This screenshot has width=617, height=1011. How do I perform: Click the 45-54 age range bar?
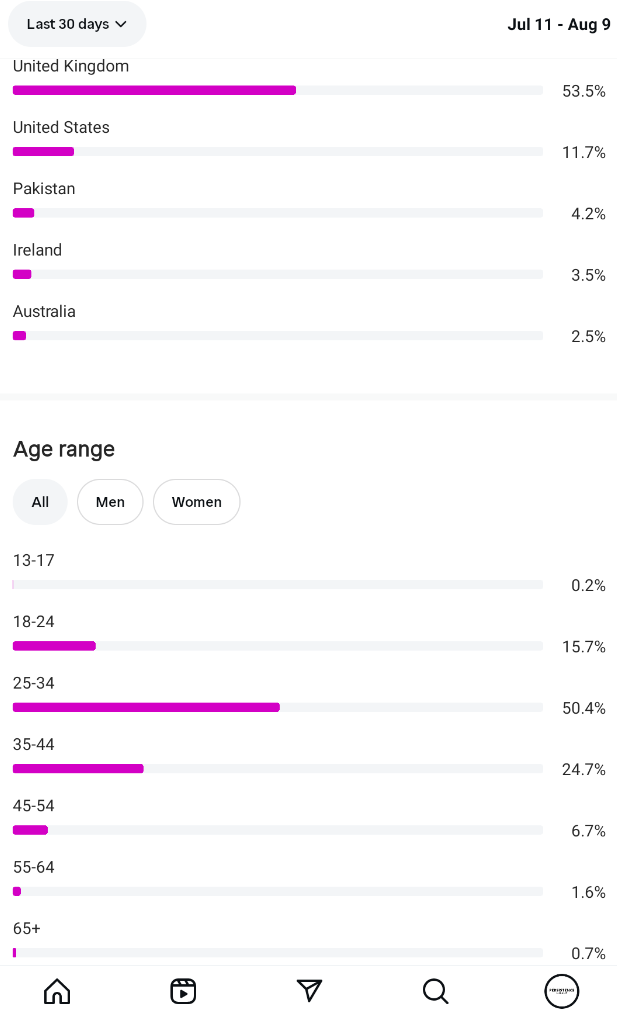point(30,830)
